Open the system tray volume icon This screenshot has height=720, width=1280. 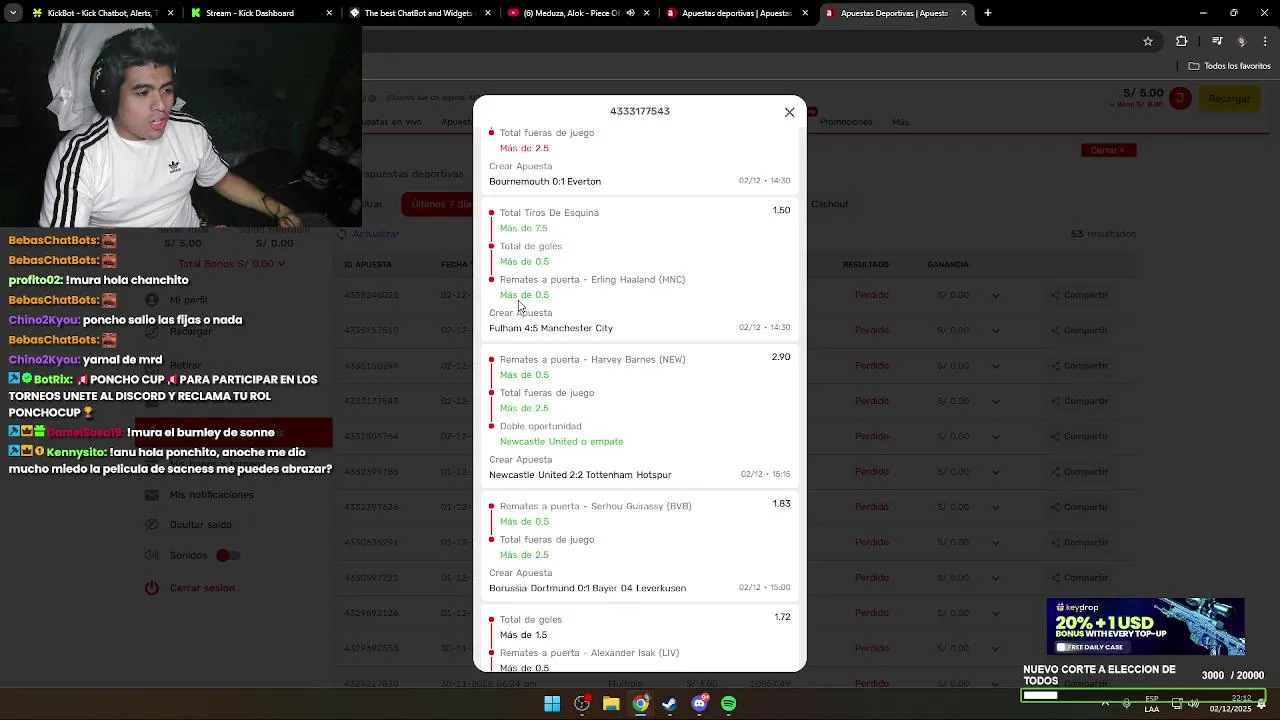[1193, 704]
